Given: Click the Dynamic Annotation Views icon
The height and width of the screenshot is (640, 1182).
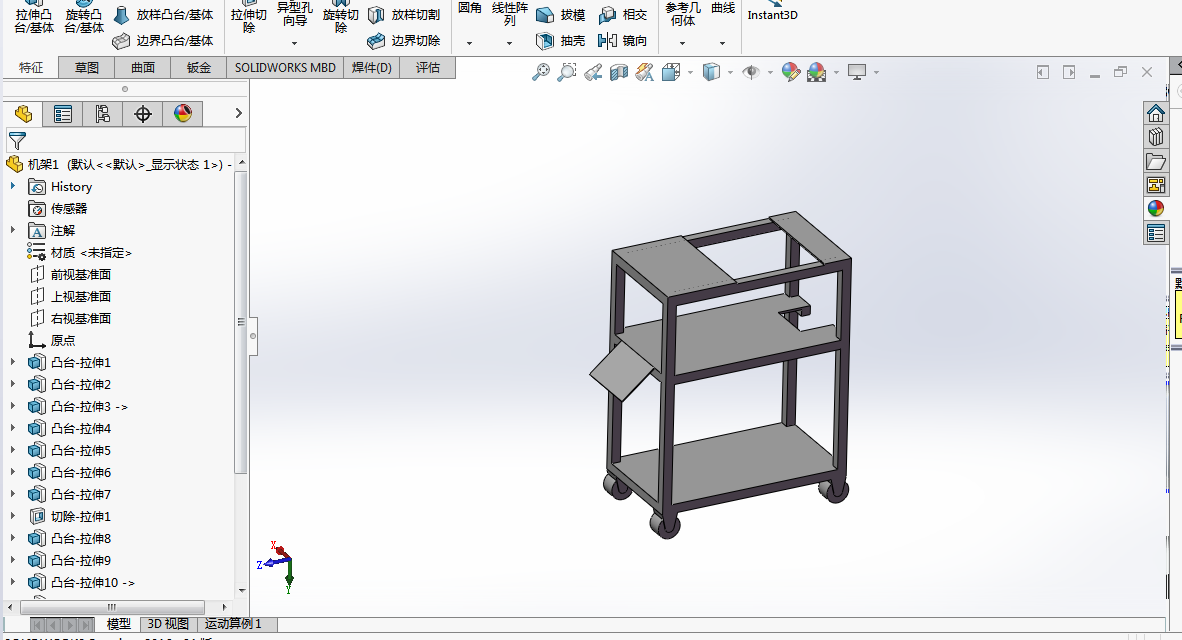Looking at the screenshot, I should click(x=644, y=72).
